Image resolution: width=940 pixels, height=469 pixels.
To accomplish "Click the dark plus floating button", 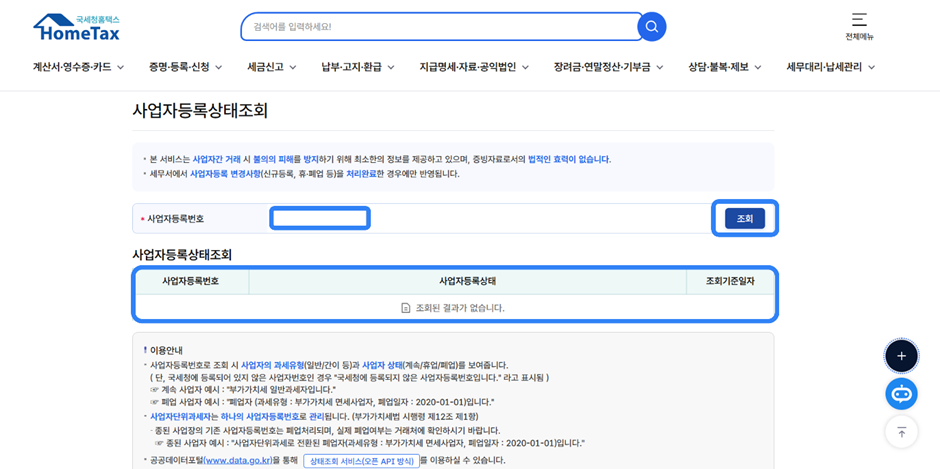I will (x=901, y=356).
